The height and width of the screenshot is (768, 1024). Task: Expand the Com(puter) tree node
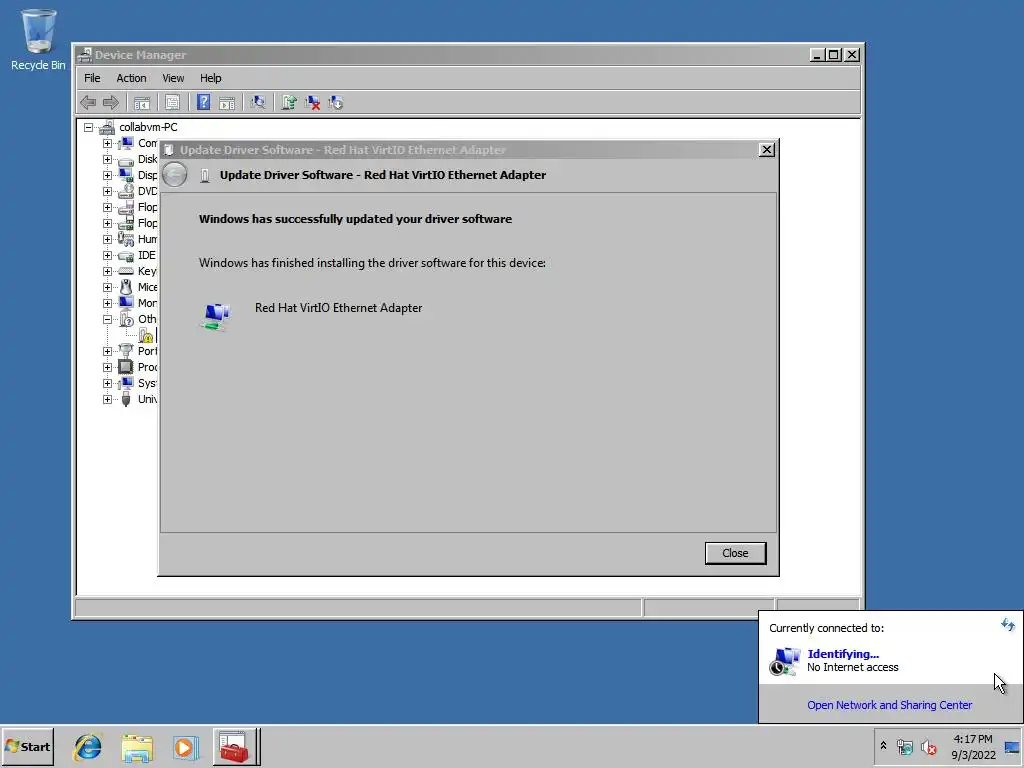pyautogui.click(x=107, y=143)
